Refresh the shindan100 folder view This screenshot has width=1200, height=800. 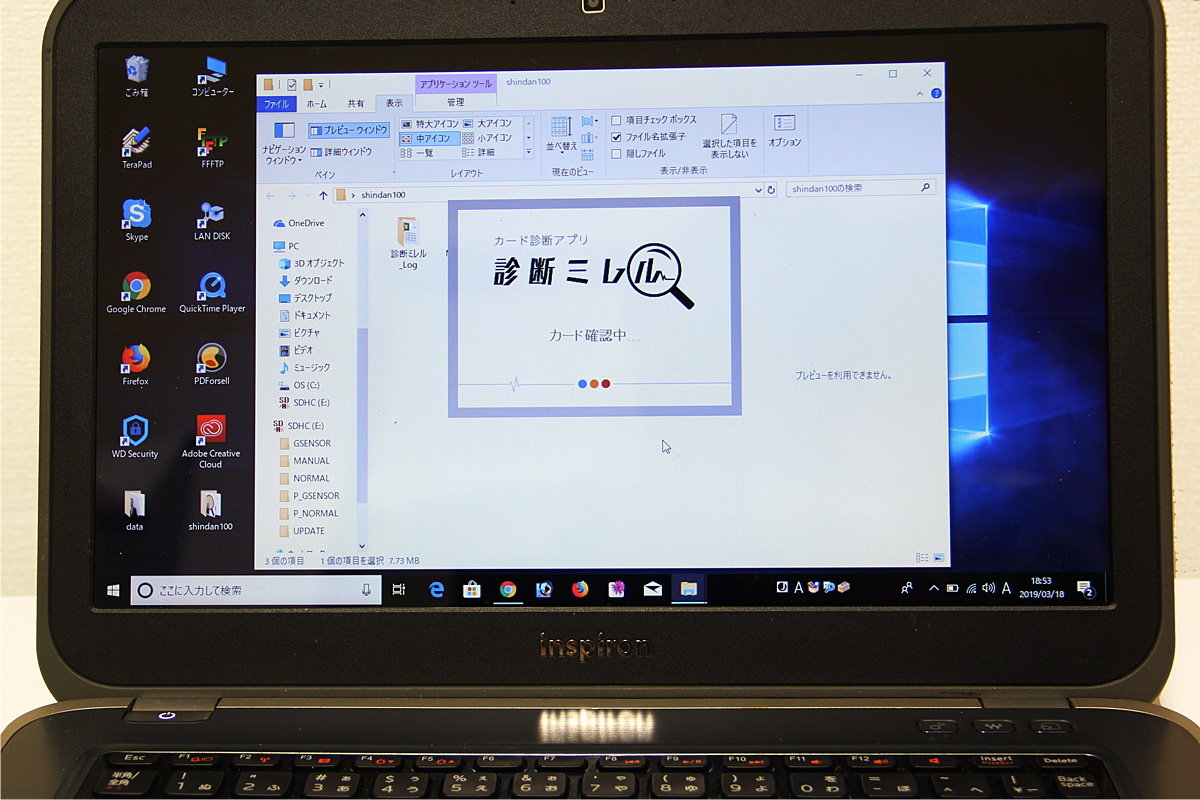[771, 189]
